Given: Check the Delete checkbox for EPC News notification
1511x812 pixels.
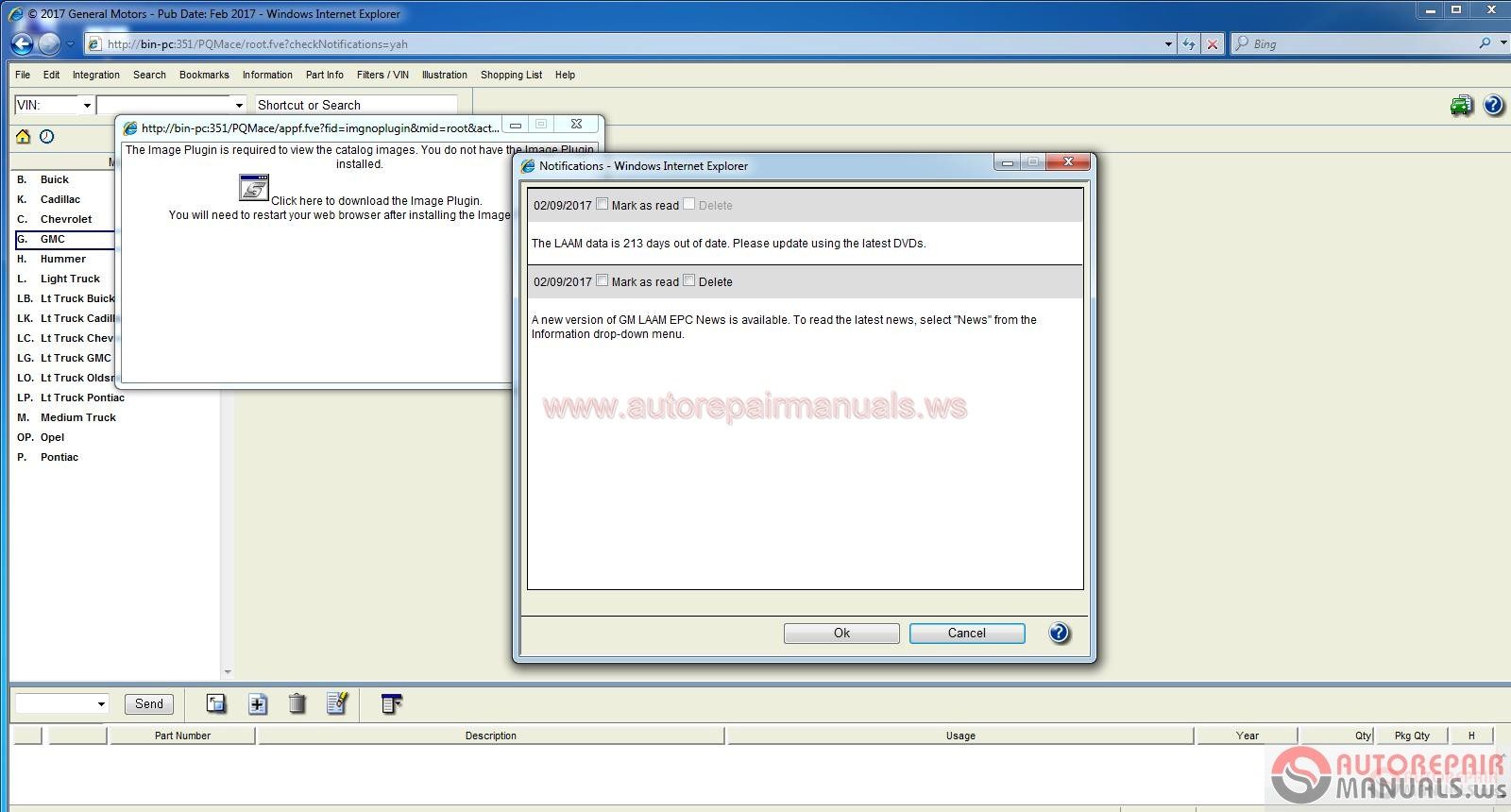Looking at the screenshot, I should coord(688,280).
